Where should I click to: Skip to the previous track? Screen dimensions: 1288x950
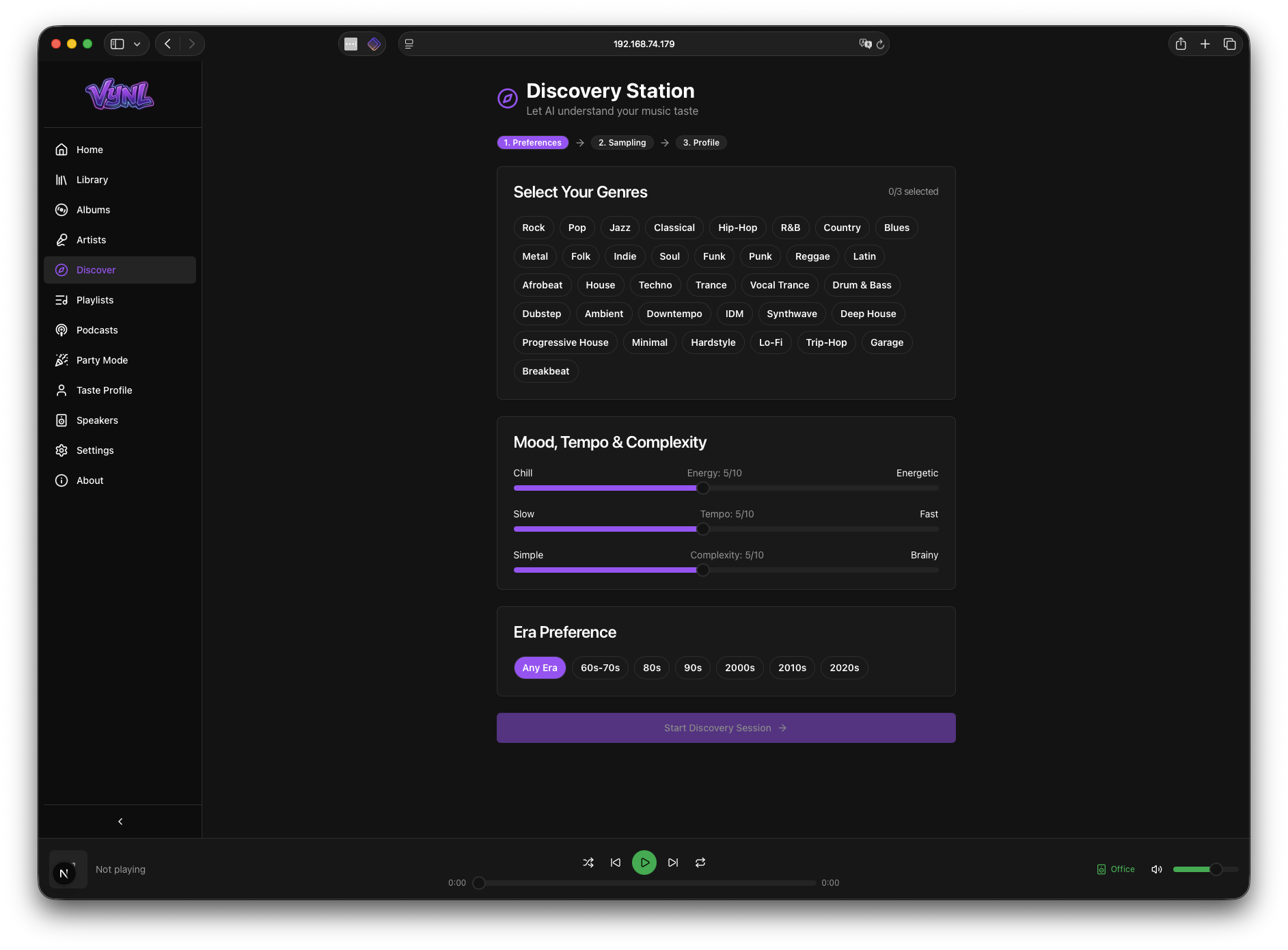616,863
